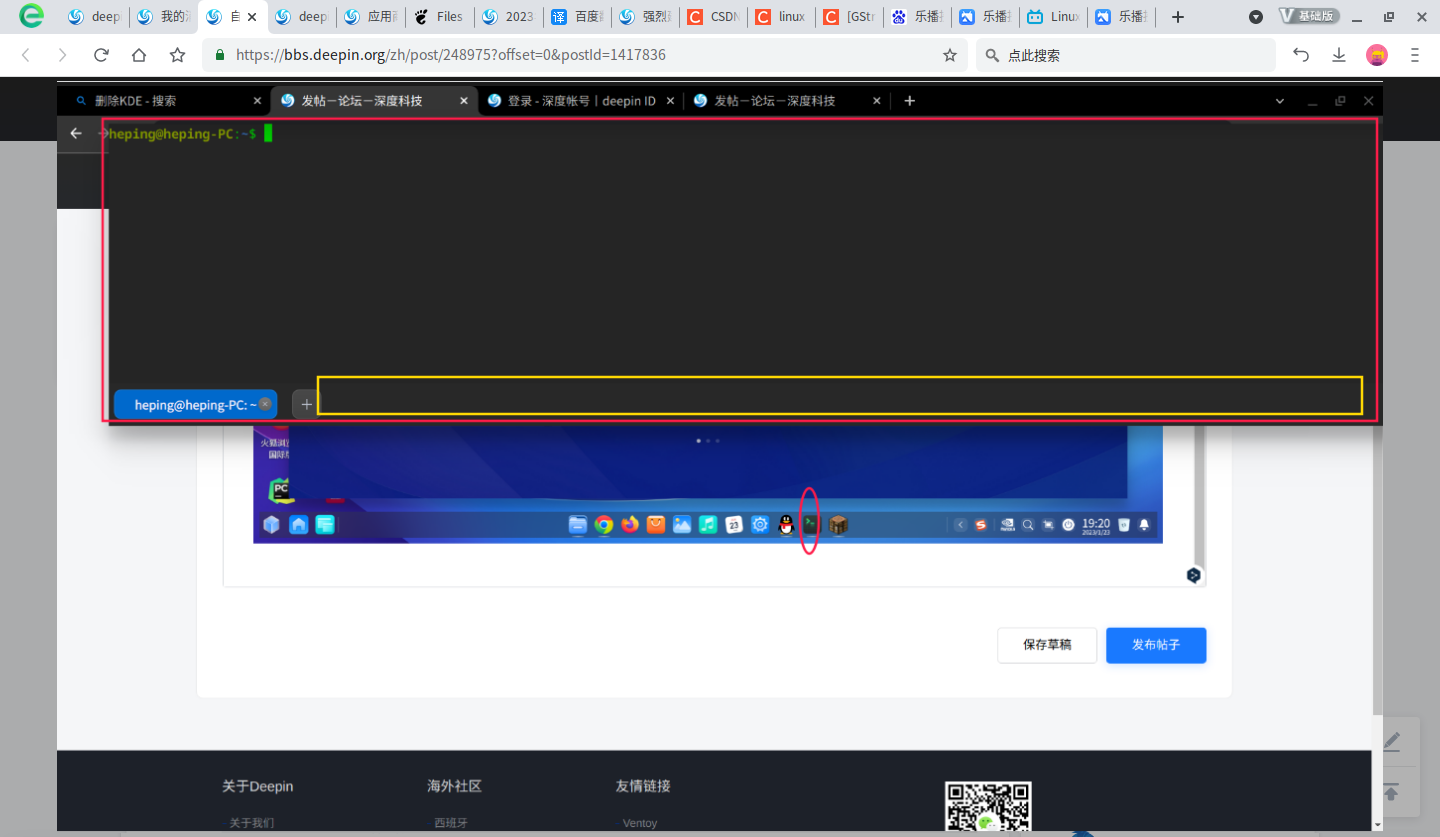Switch to the Linux tab with bilibili icon

click(x=1055, y=17)
